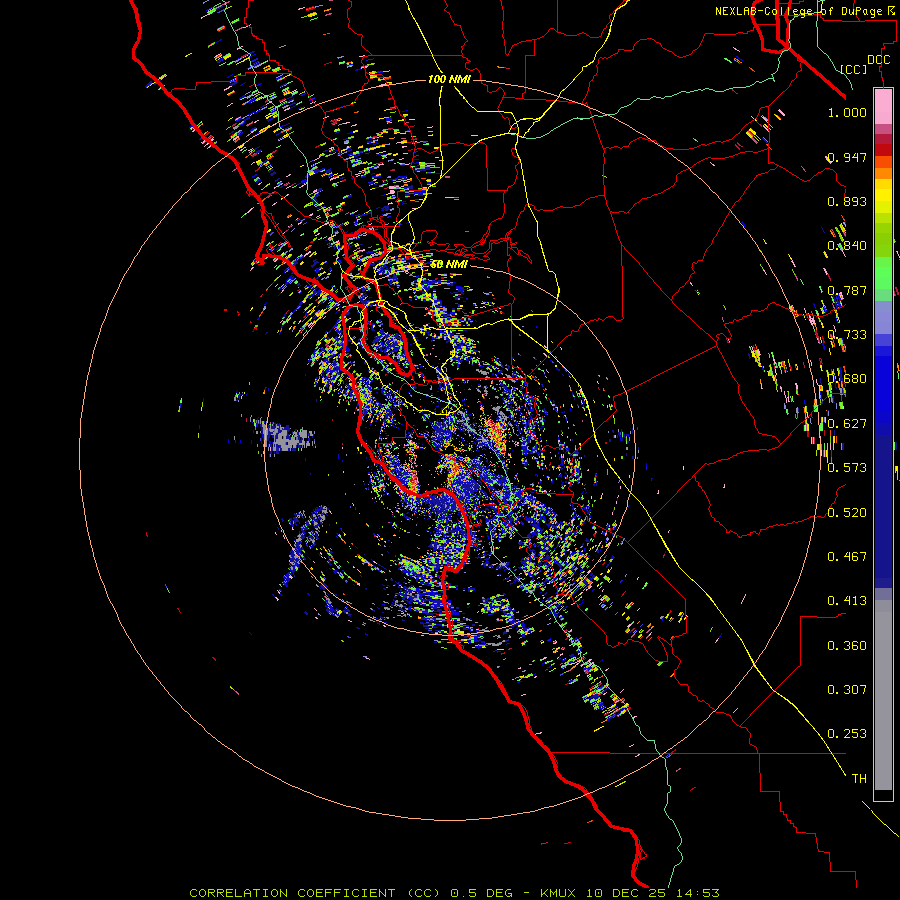Click the 0.733 legend value

coord(847,335)
